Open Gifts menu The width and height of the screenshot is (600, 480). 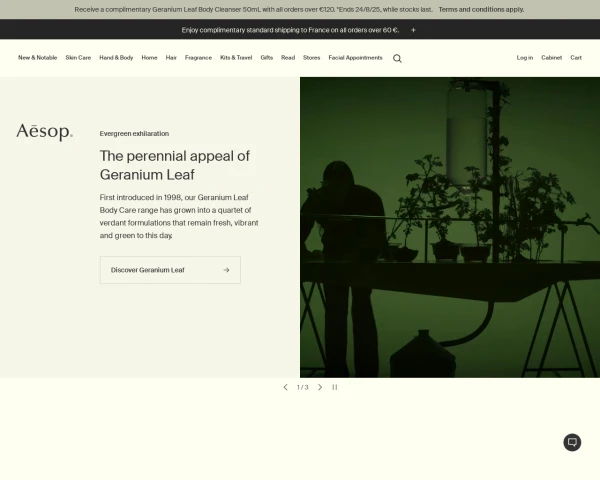click(x=267, y=58)
